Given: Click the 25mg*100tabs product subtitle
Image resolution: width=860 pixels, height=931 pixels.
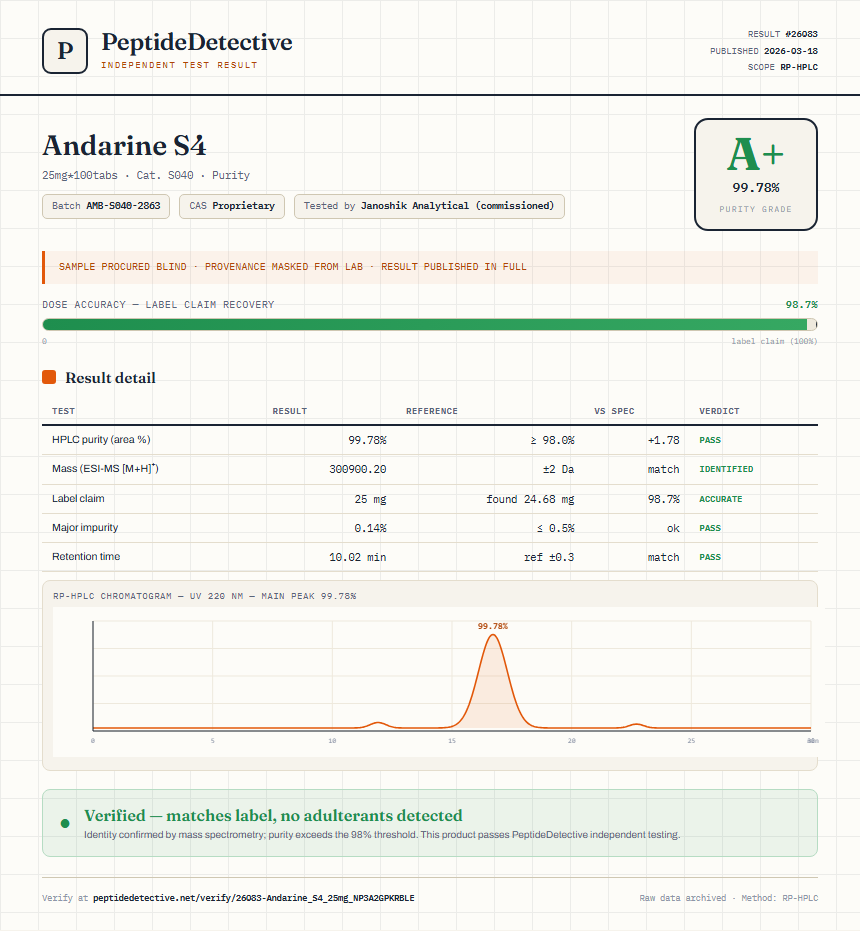Looking at the screenshot, I should click(146, 175).
